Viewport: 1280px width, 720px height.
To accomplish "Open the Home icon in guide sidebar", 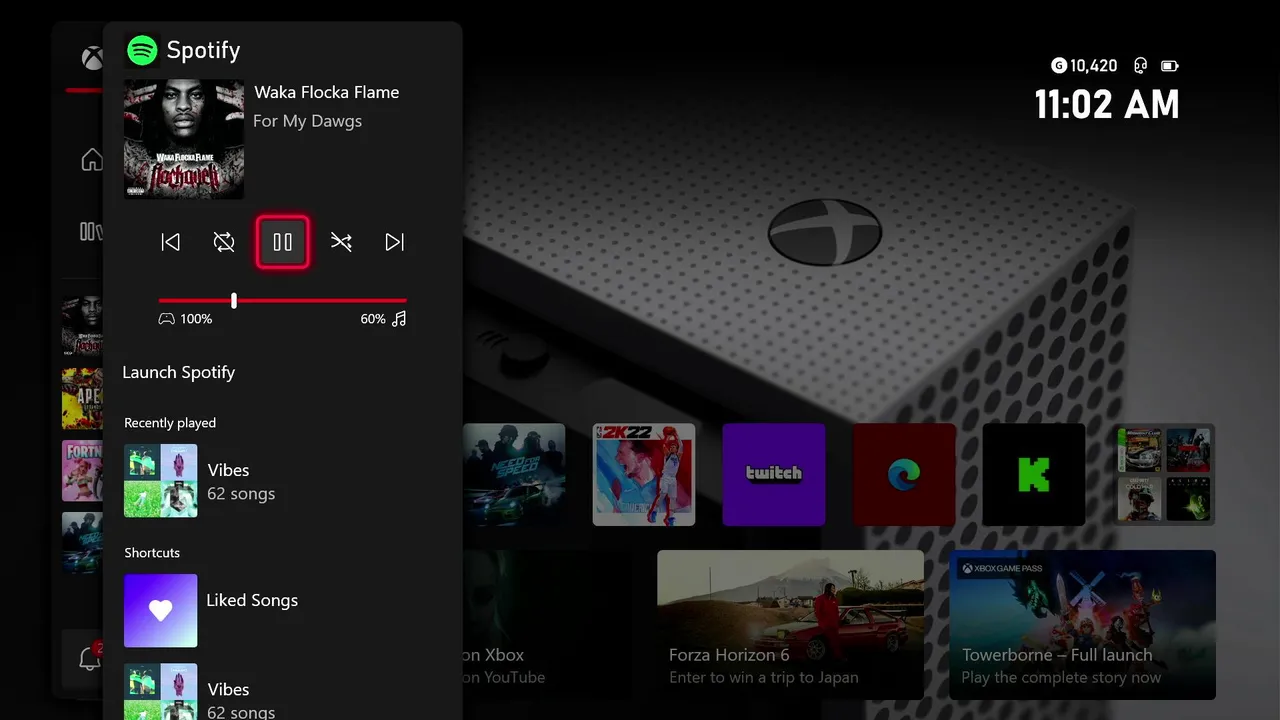I will click(x=92, y=159).
